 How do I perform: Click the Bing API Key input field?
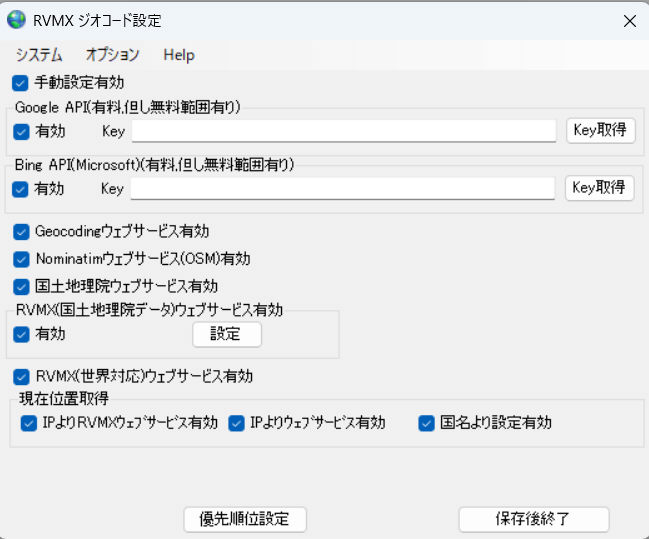[x=342, y=188]
